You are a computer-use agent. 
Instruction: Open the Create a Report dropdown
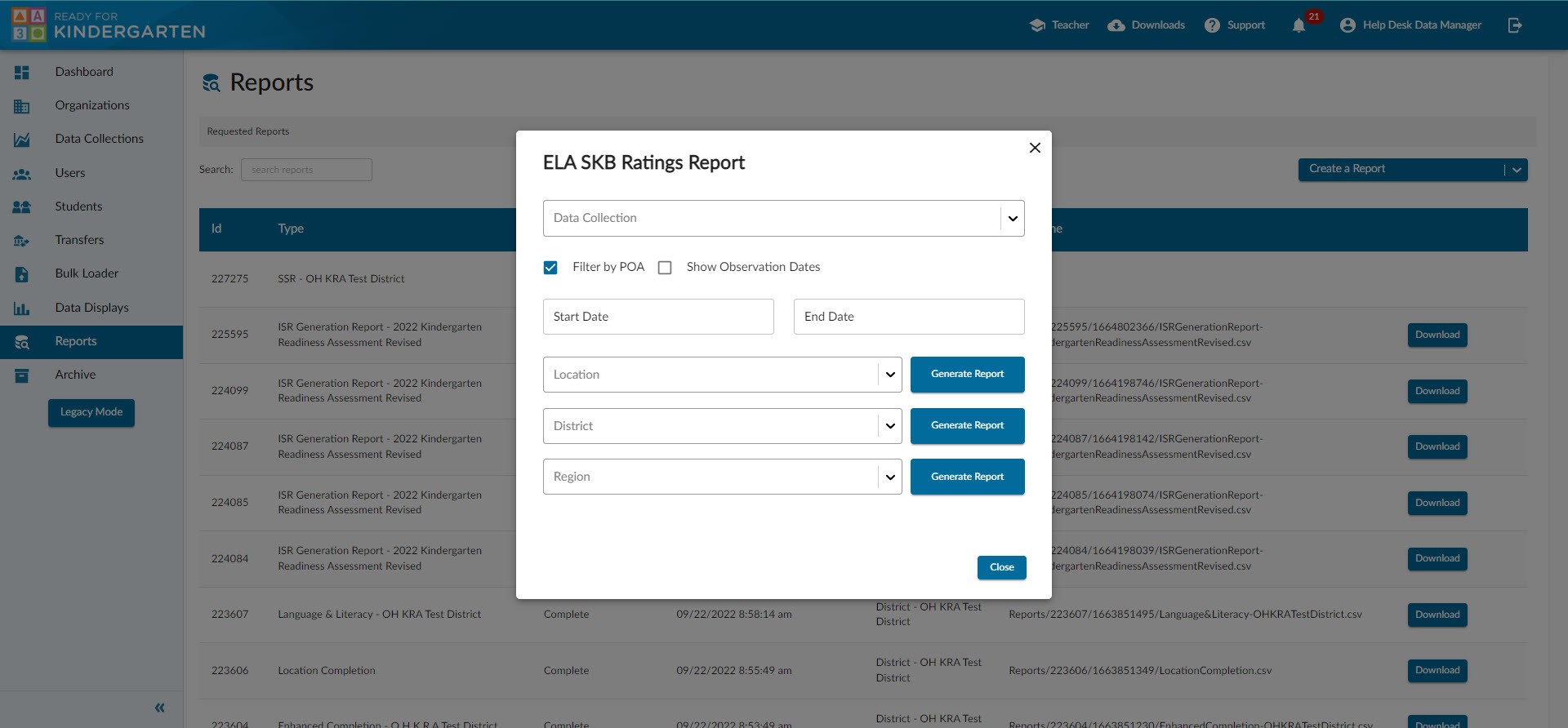1413,170
